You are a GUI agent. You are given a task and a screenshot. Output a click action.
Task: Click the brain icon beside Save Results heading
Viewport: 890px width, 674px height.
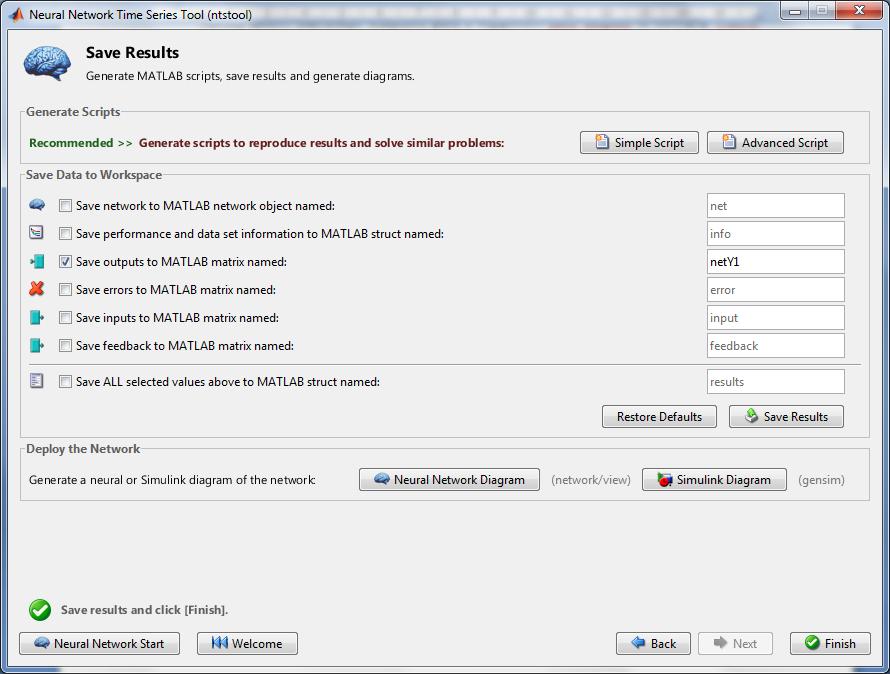pos(47,63)
